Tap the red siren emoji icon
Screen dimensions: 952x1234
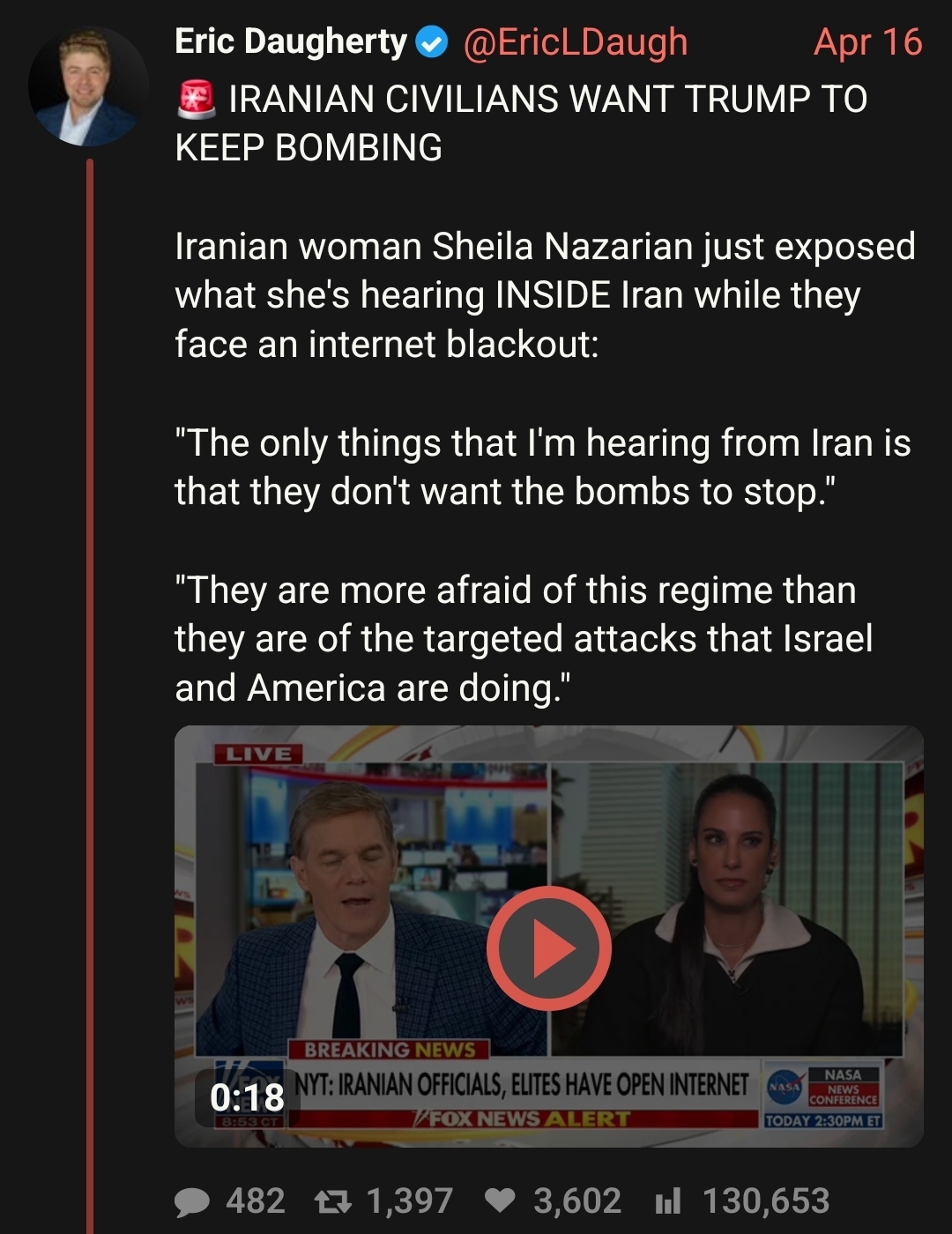tap(196, 99)
